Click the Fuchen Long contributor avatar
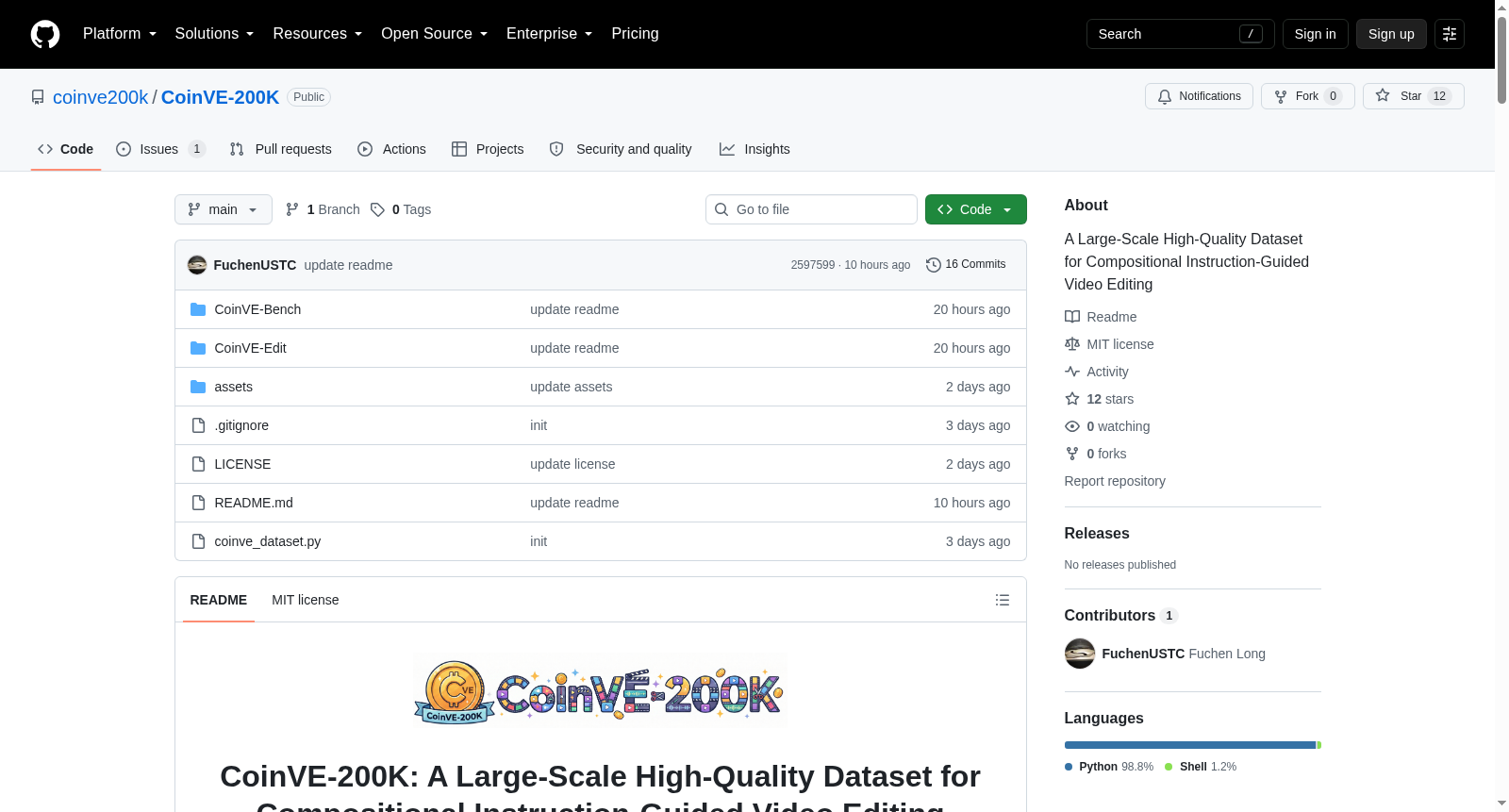The image size is (1509, 812). pyautogui.click(x=1080, y=654)
